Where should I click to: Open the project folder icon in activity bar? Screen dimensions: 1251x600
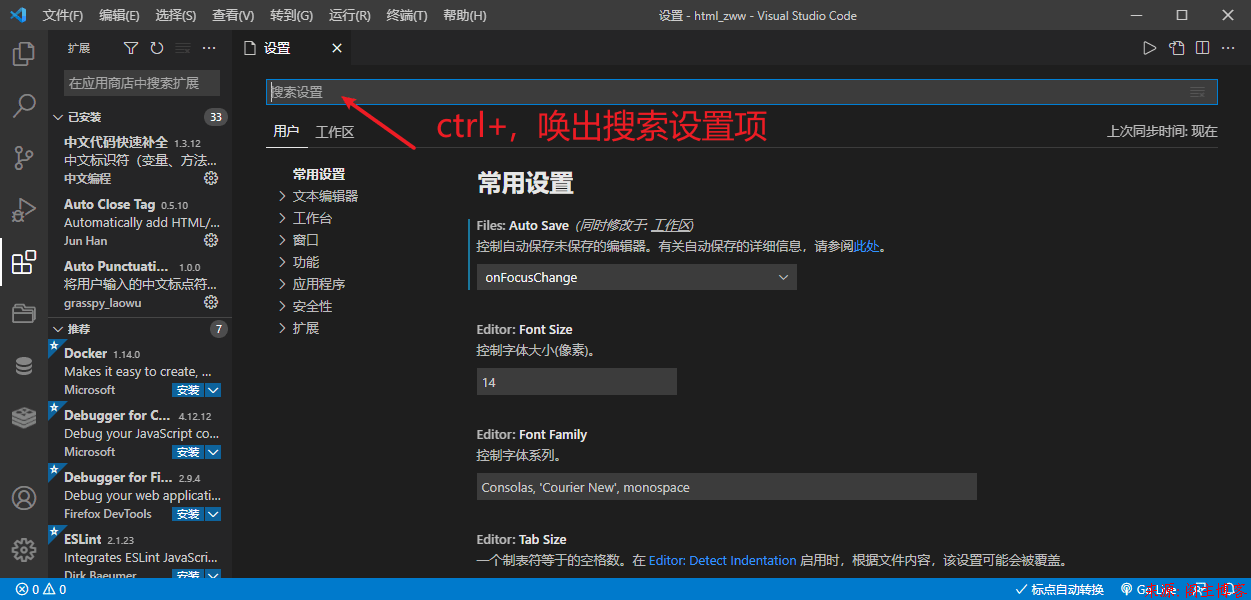point(24,314)
